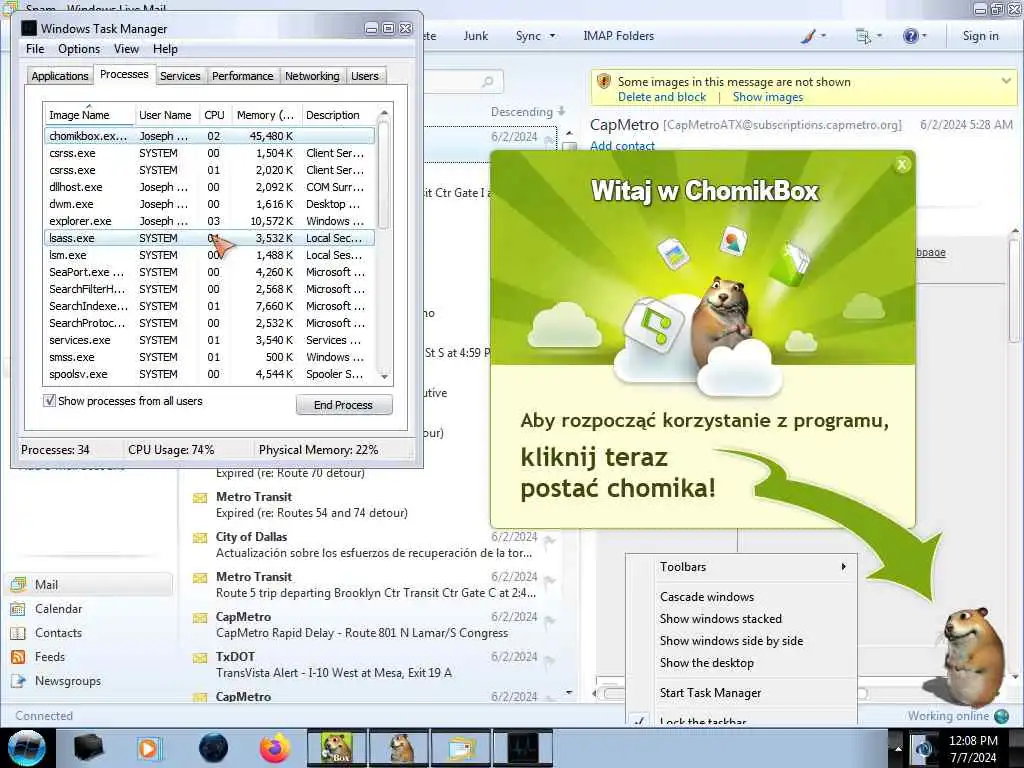Select Start Task Manager context entry
This screenshot has width=1024, height=768.
tap(711, 693)
